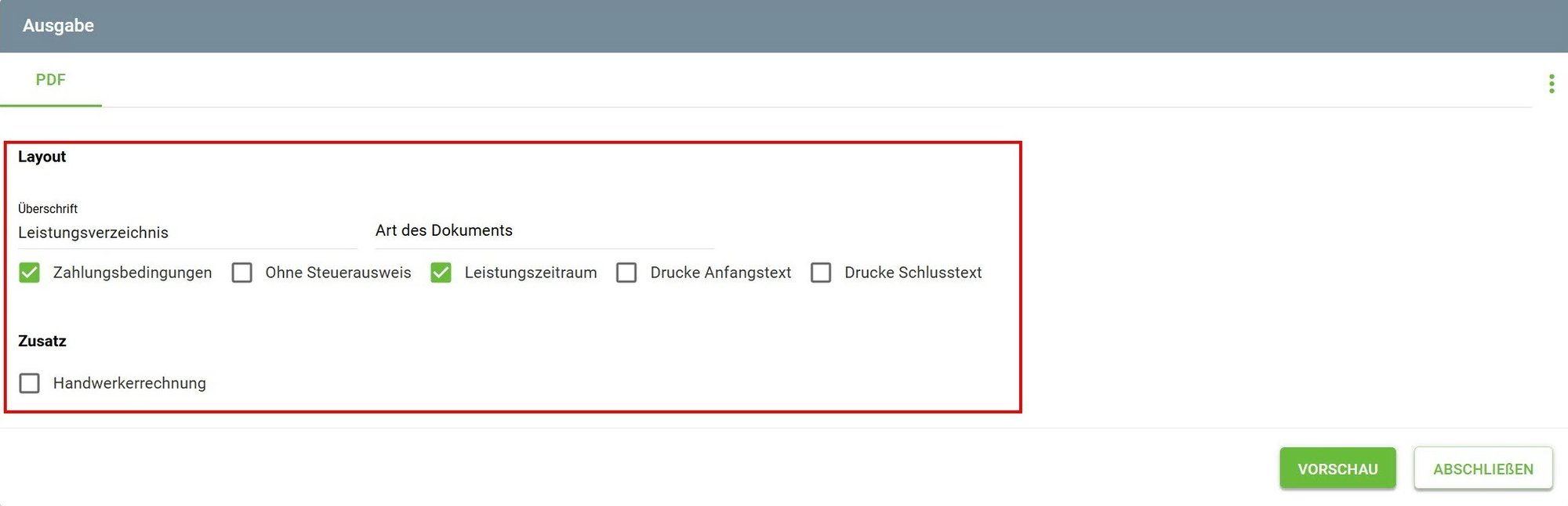The width and height of the screenshot is (1568, 506).
Task: Click the Ausgabe title bar
Action: (58, 24)
